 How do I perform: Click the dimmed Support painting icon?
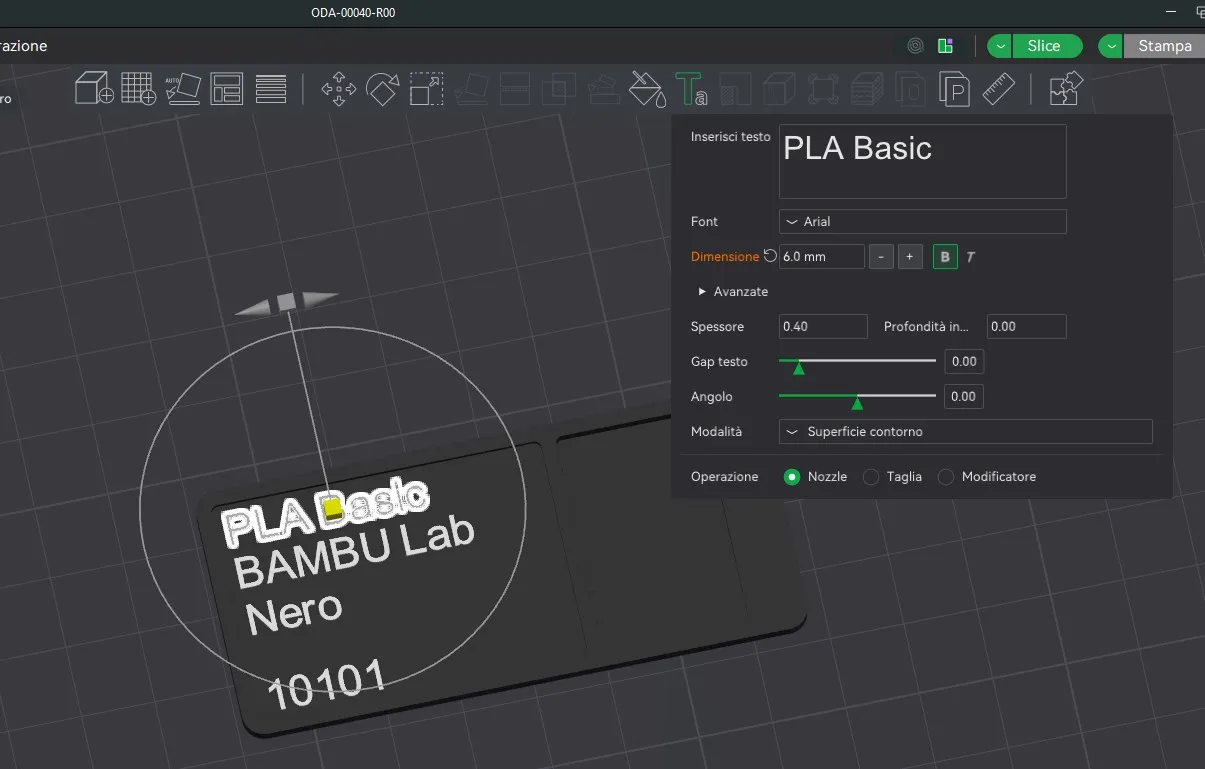pos(602,89)
